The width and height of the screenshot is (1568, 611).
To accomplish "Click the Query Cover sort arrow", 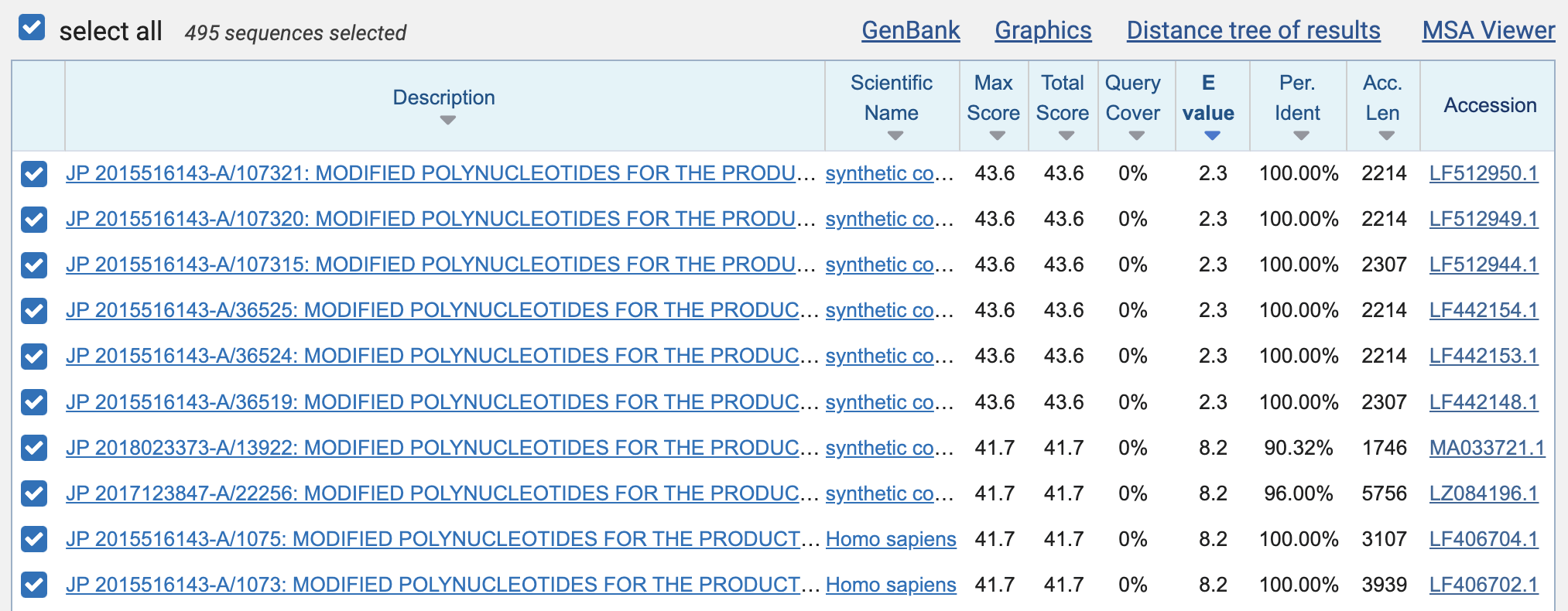I will click(x=1136, y=136).
